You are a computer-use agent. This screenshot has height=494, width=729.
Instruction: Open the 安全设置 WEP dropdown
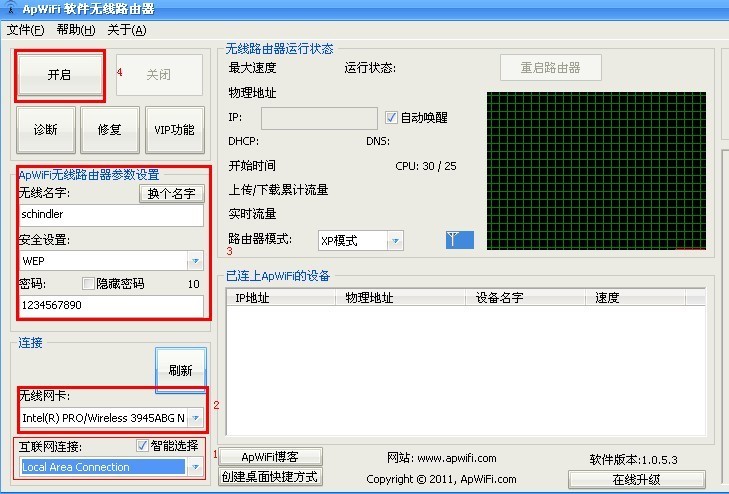click(x=195, y=261)
